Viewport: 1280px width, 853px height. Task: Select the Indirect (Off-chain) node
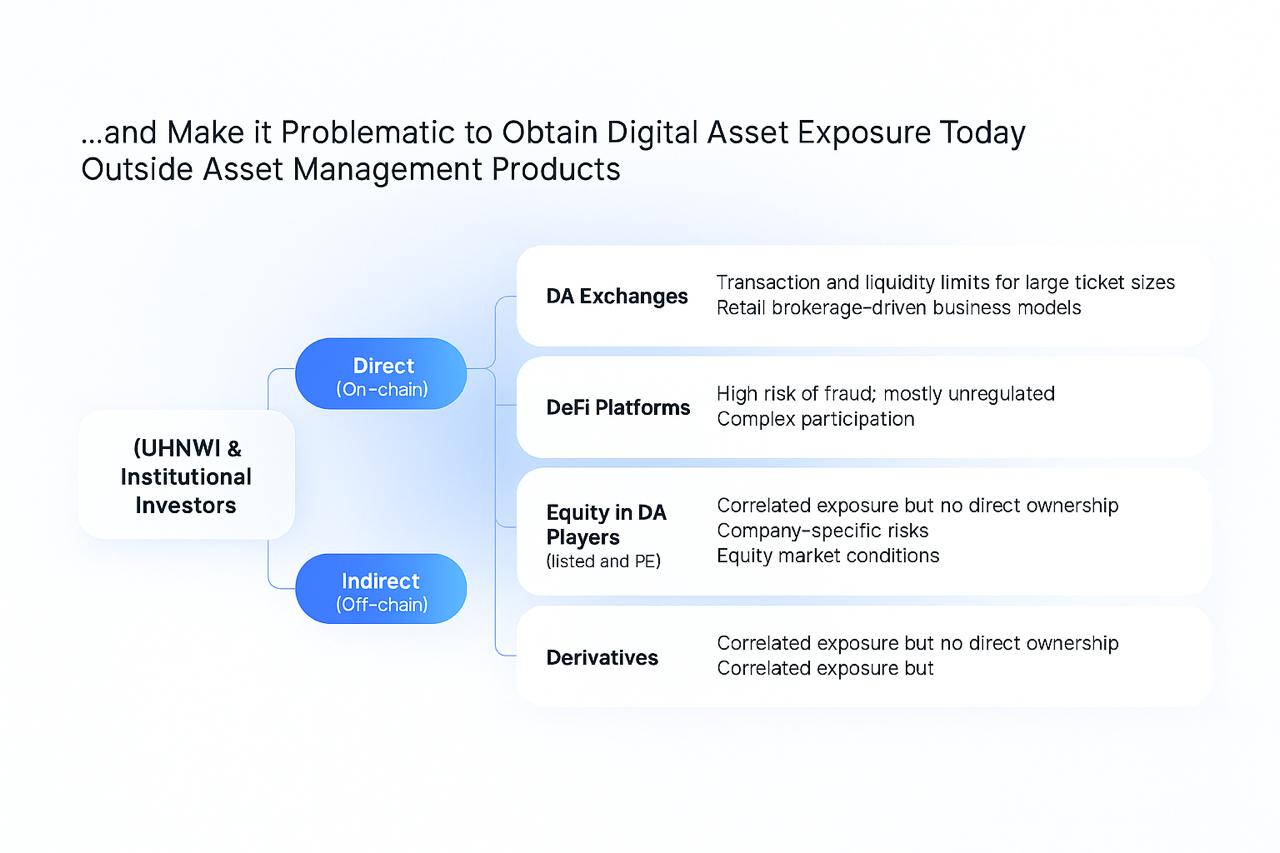point(381,588)
